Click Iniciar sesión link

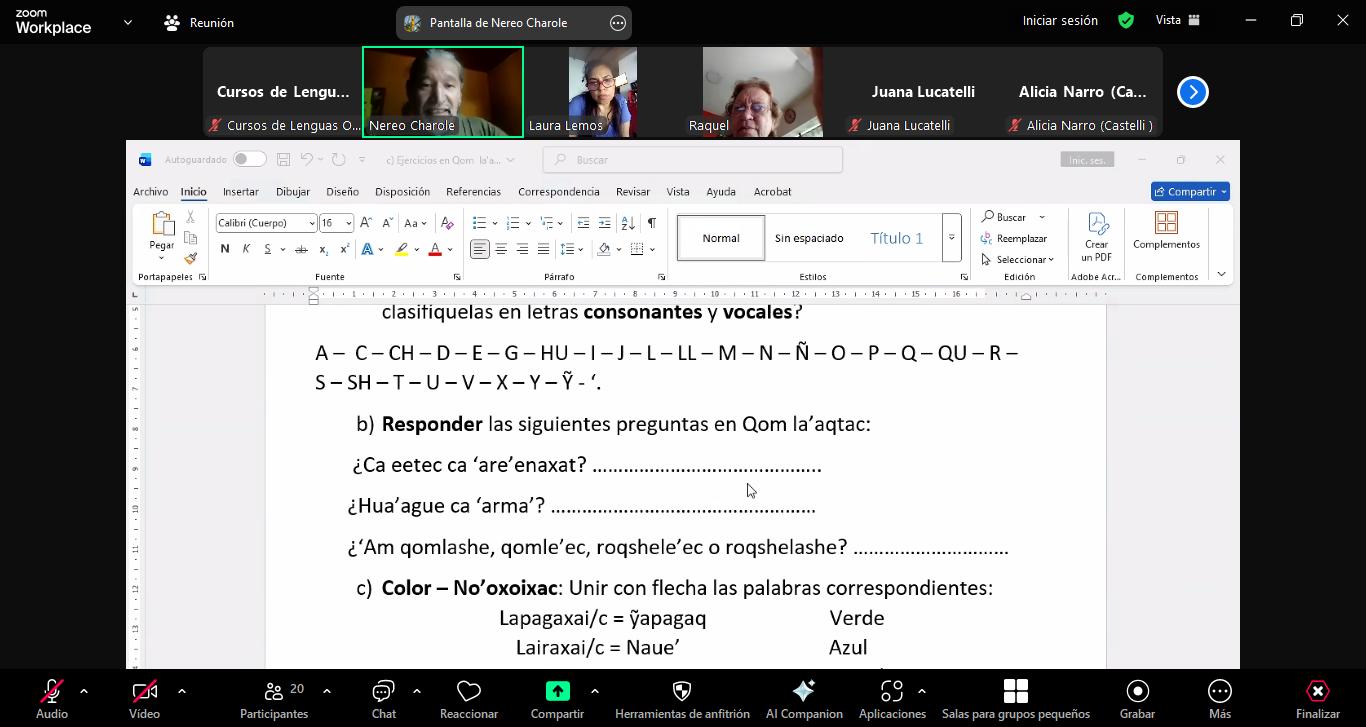(1059, 20)
